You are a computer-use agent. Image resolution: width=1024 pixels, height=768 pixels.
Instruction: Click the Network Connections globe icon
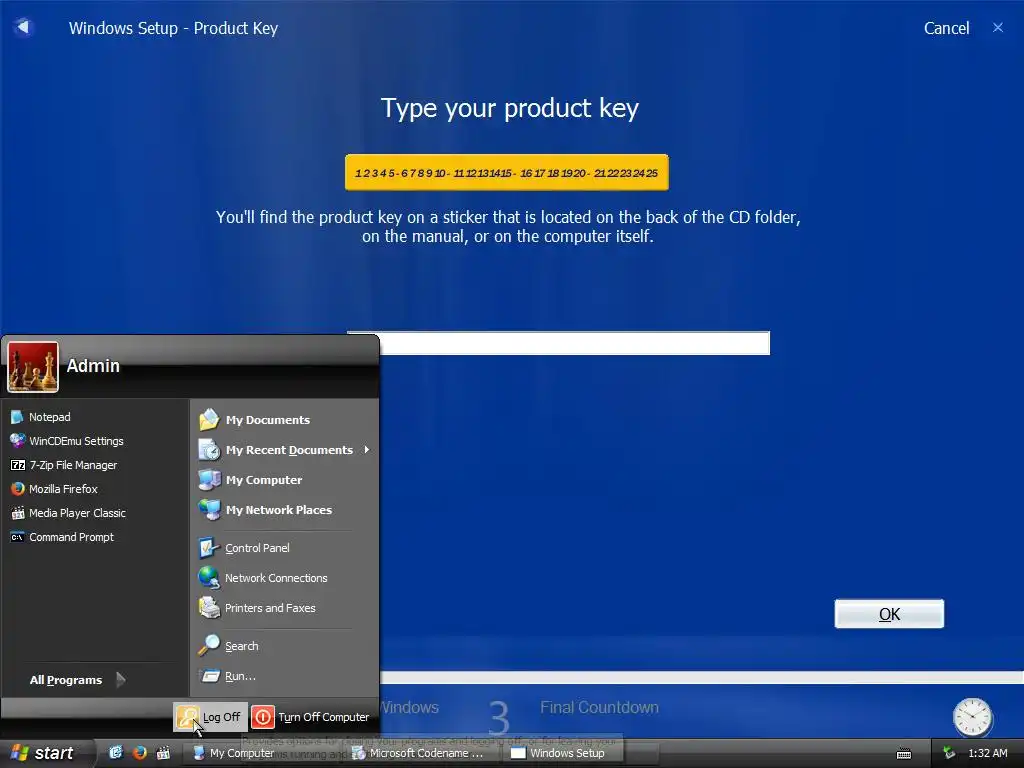click(209, 577)
